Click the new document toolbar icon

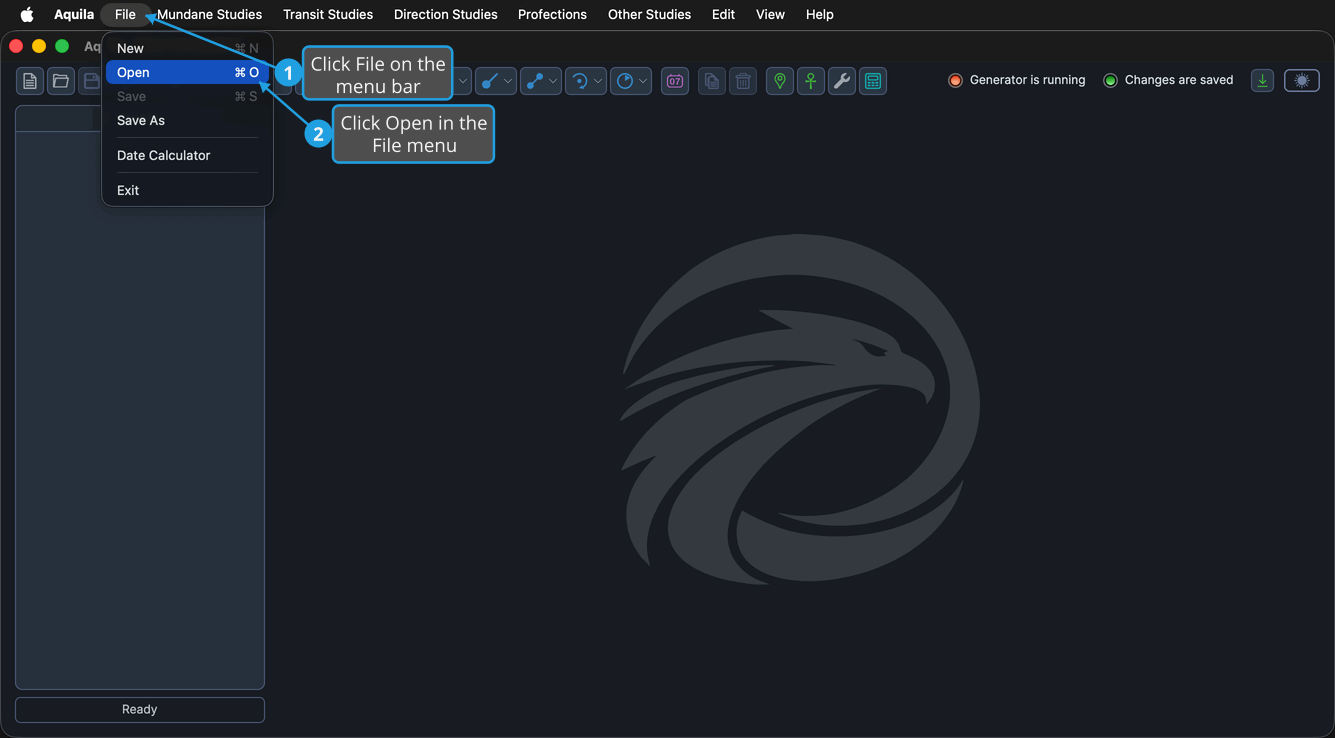pos(30,82)
